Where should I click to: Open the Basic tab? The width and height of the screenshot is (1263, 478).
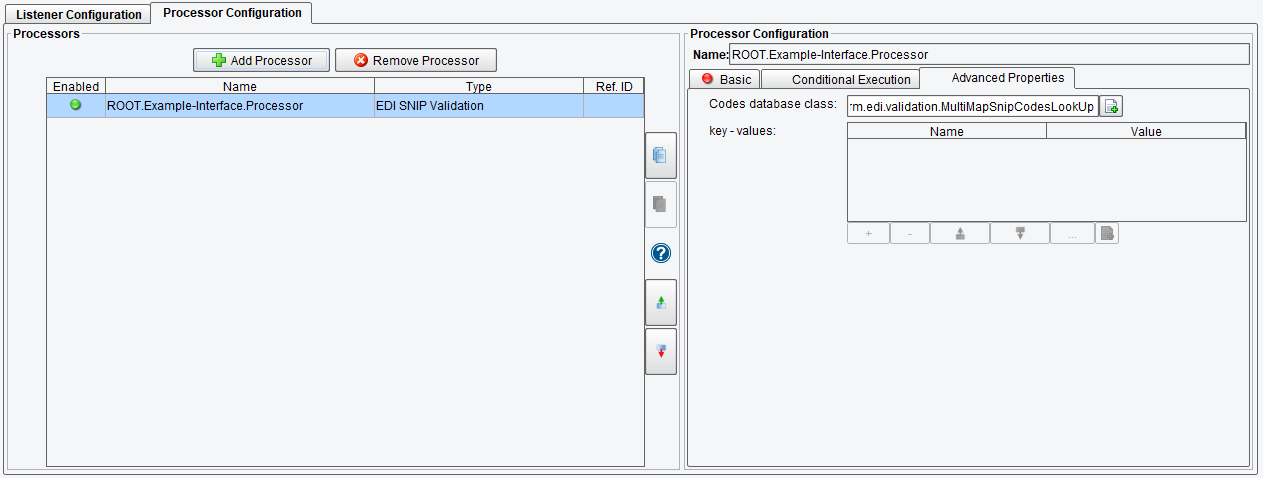pyautogui.click(x=726, y=79)
